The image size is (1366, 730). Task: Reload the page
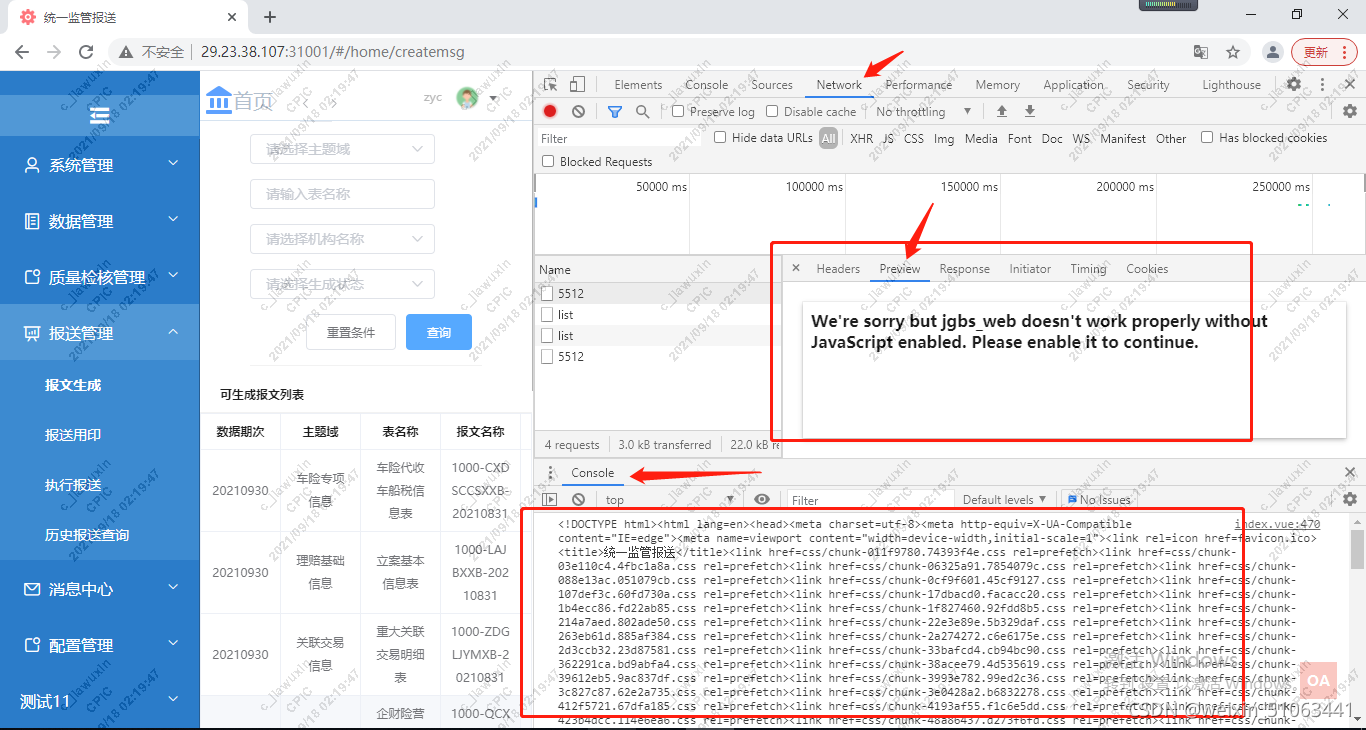pyautogui.click(x=84, y=52)
